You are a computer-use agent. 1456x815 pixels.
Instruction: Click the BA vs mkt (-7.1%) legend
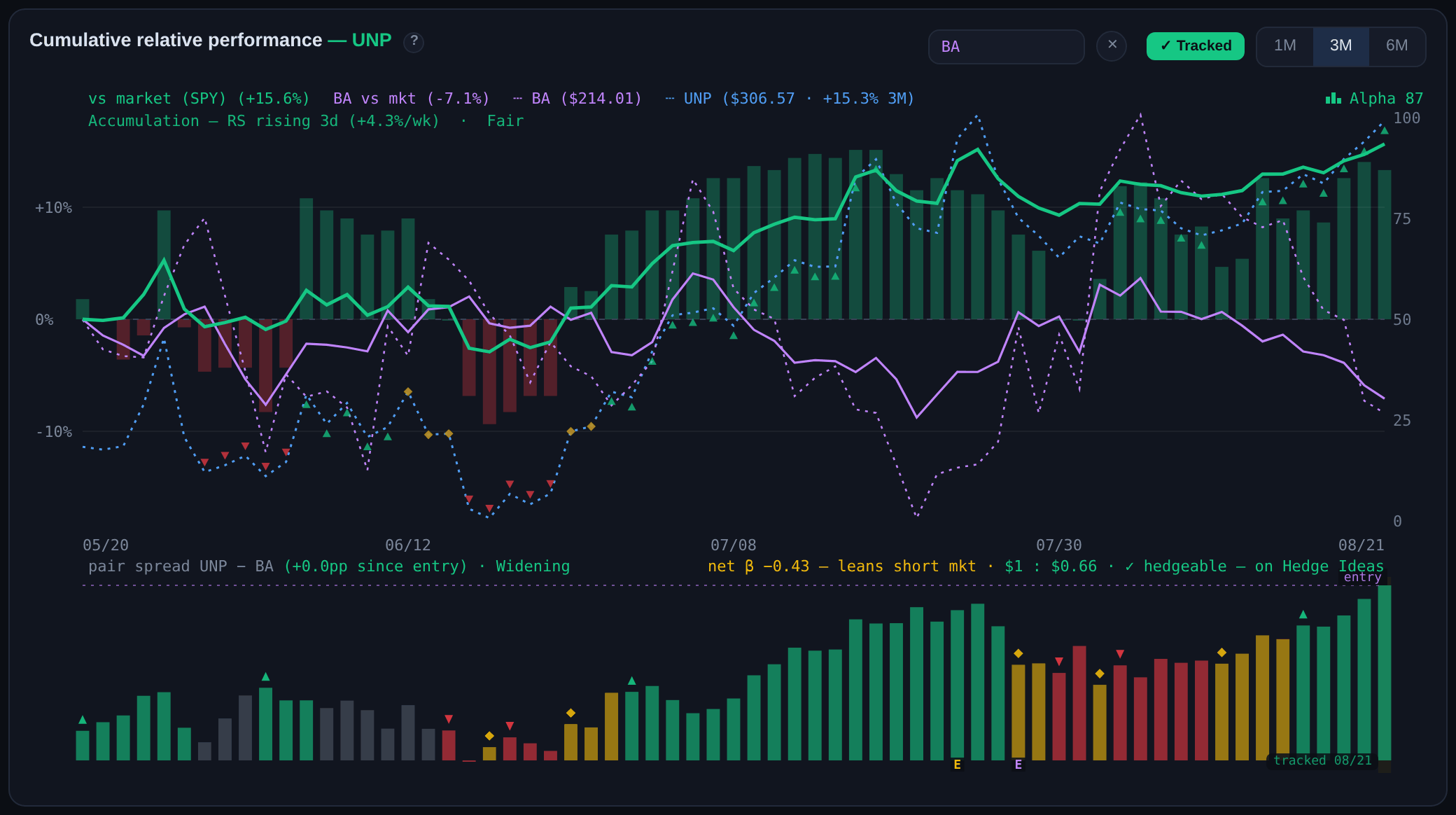[411, 99]
